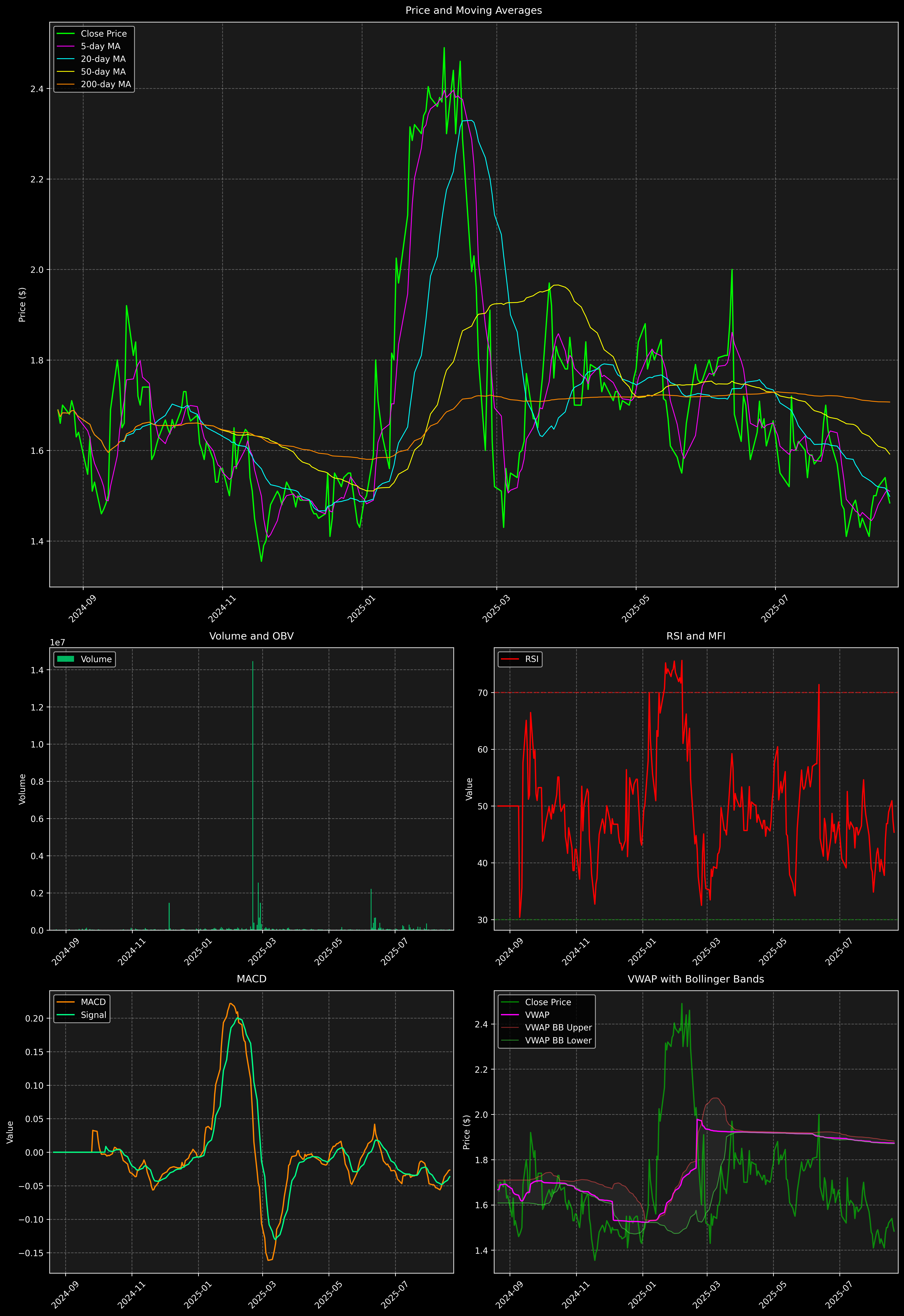
Task: Click the Price and Moving Averages title
Action: pos(473,10)
